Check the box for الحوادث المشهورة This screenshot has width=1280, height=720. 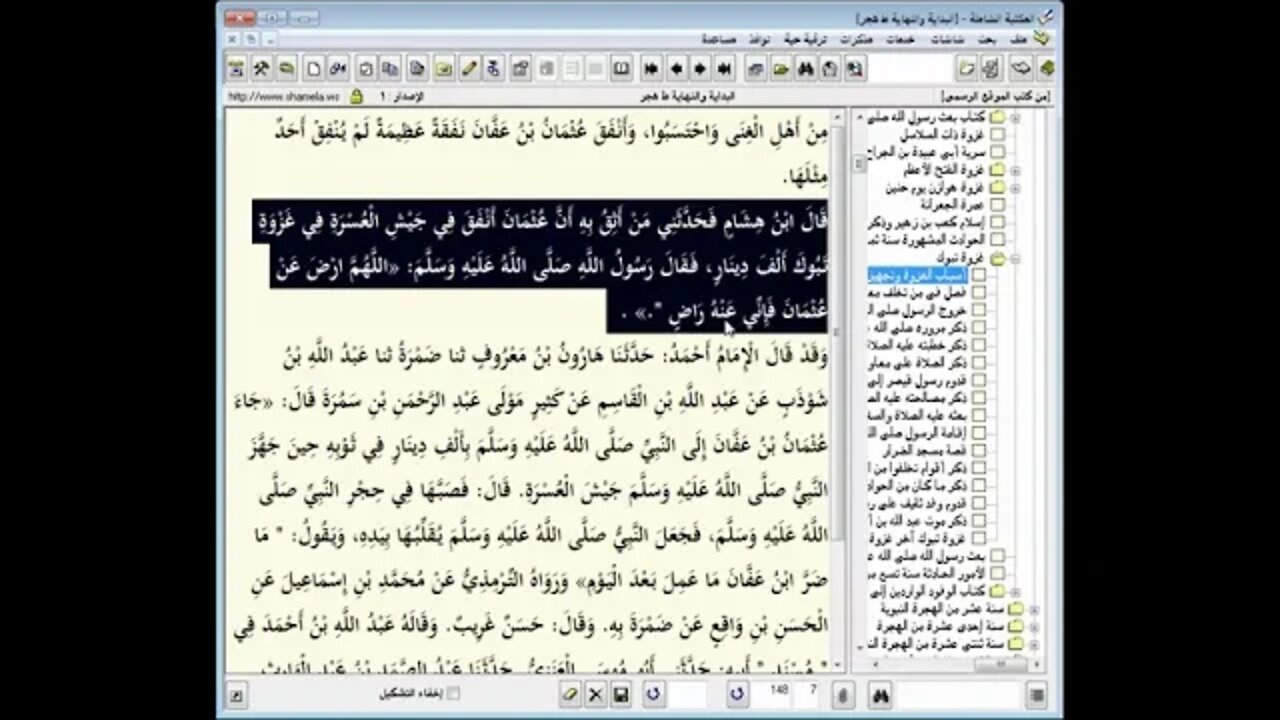(x=997, y=239)
